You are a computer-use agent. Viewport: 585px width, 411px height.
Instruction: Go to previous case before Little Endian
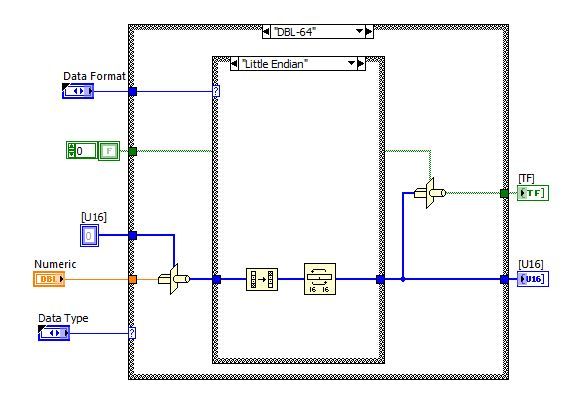pyautogui.click(x=234, y=64)
